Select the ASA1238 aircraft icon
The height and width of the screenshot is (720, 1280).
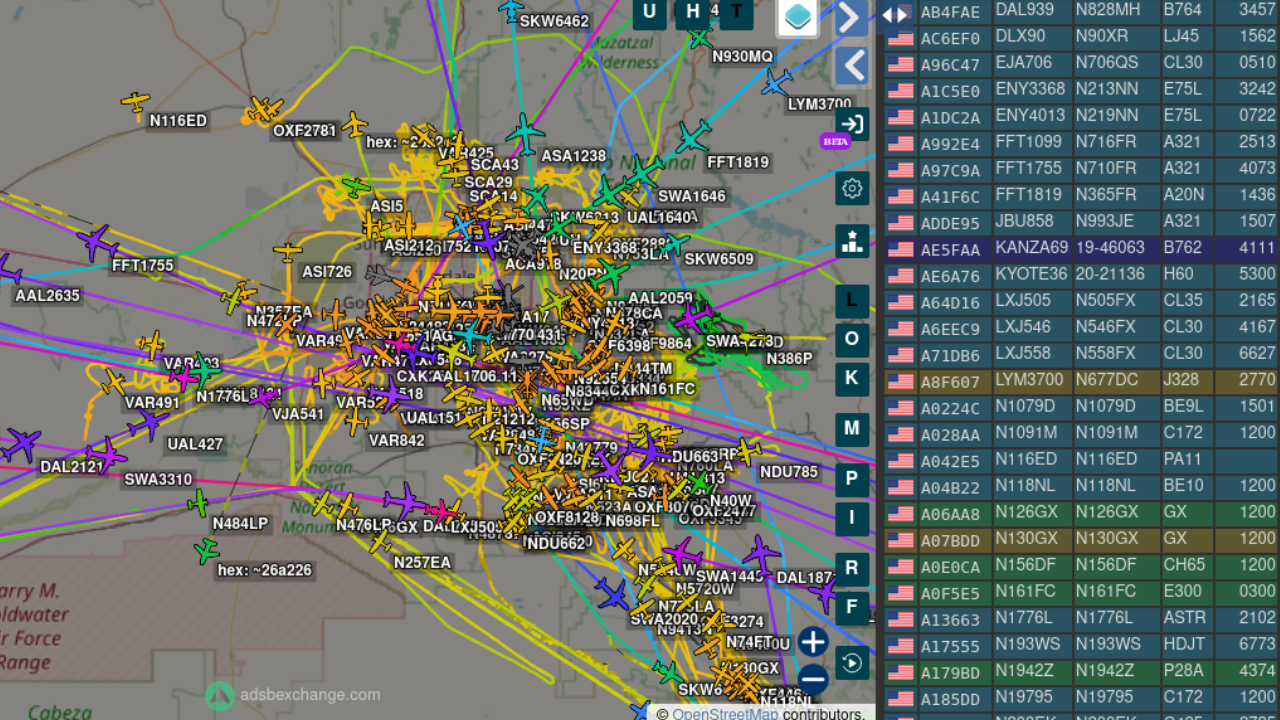point(524,134)
